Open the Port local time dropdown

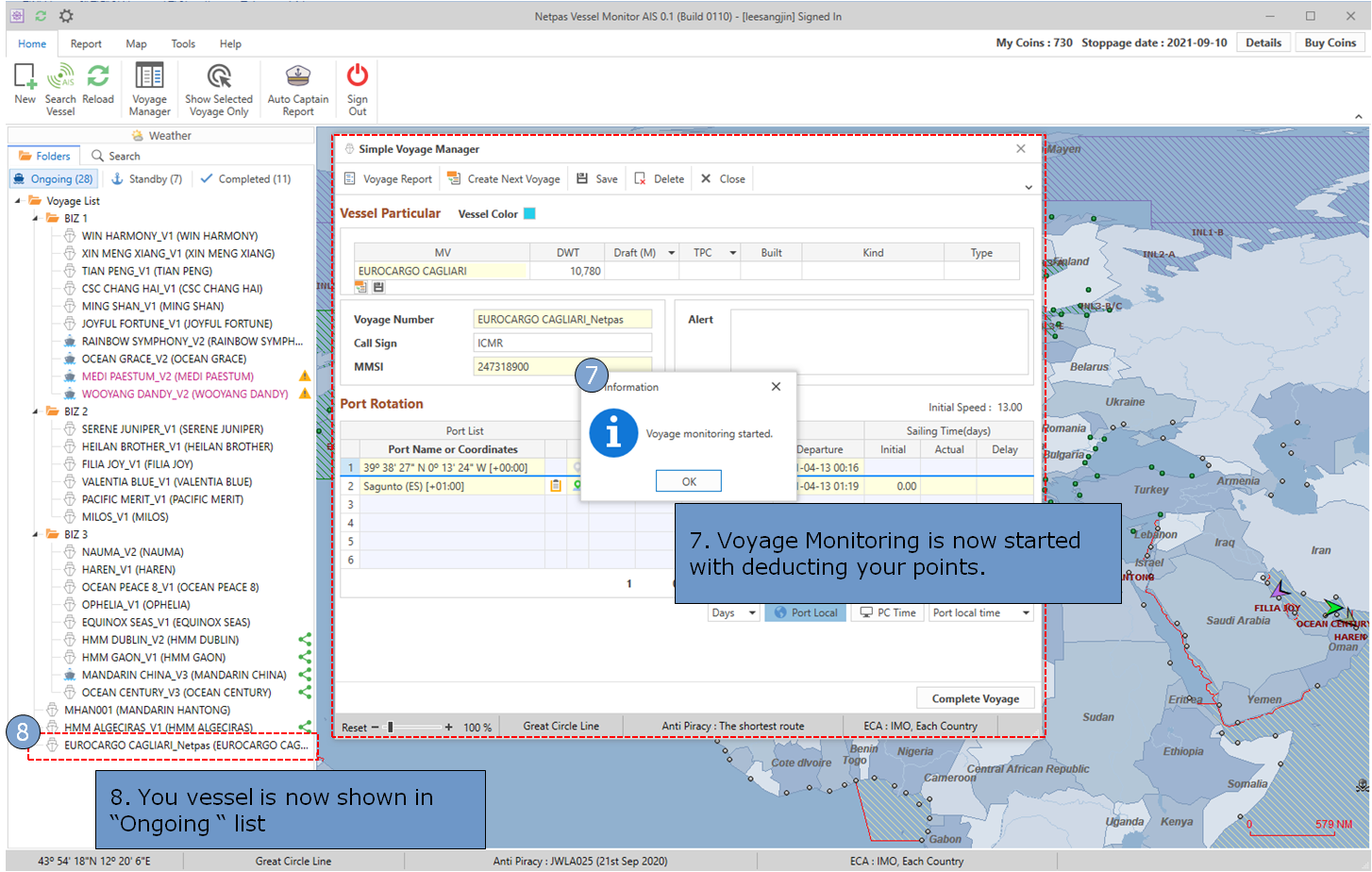coord(980,612)
